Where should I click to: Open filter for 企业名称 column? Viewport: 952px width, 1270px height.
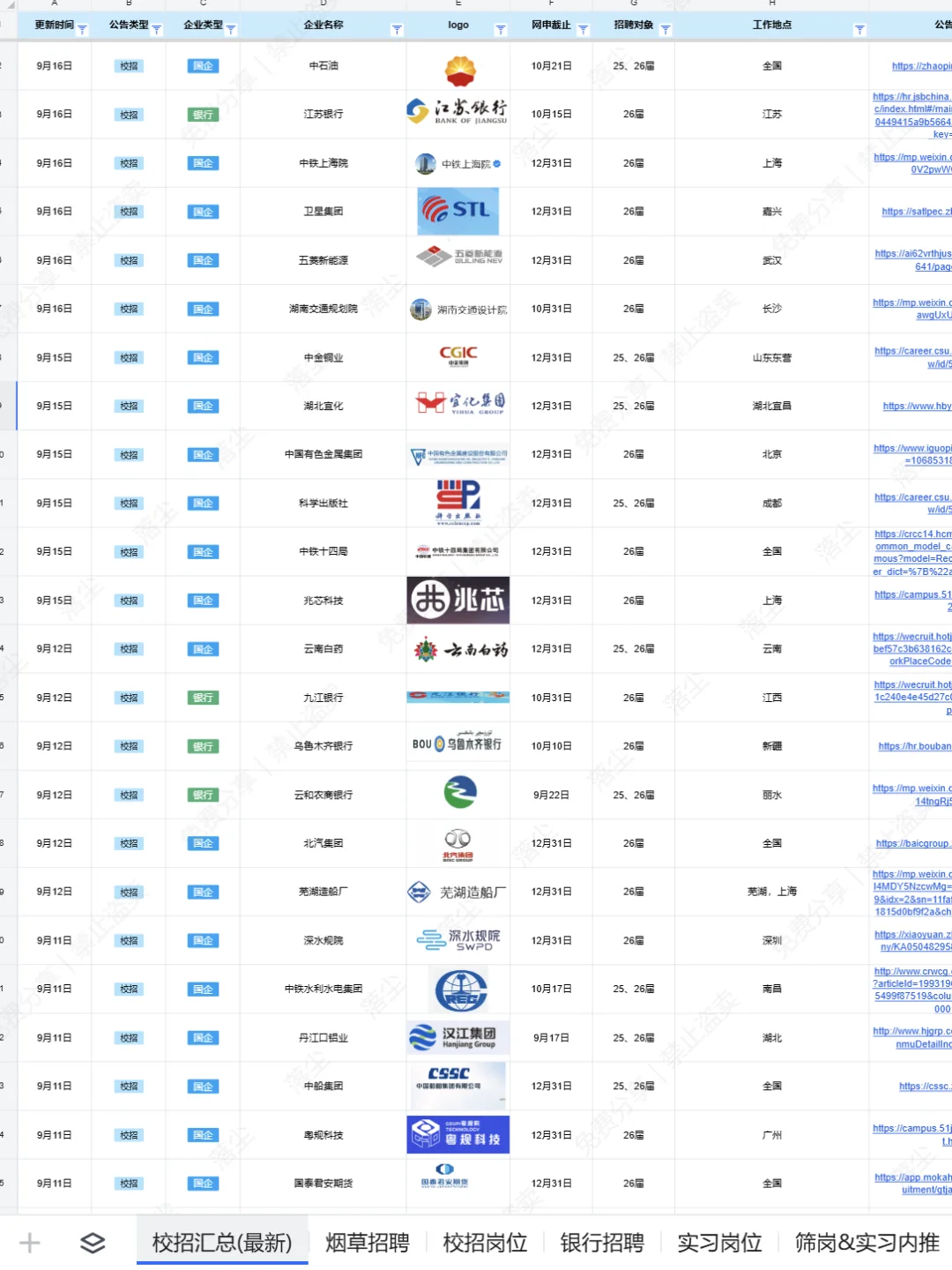click(x=397, y=30)
